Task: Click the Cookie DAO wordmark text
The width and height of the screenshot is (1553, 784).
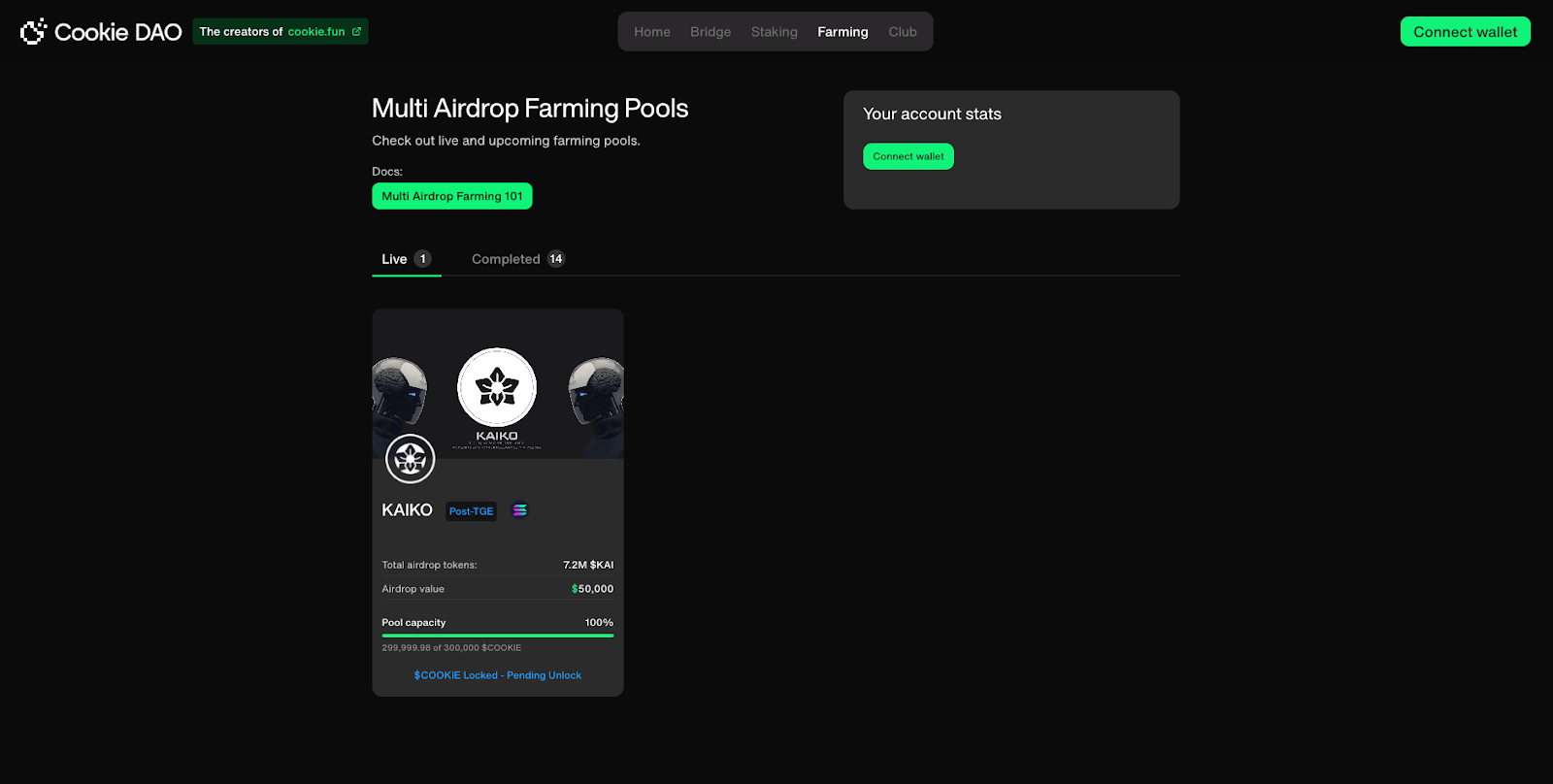Action: pos(118,32)
